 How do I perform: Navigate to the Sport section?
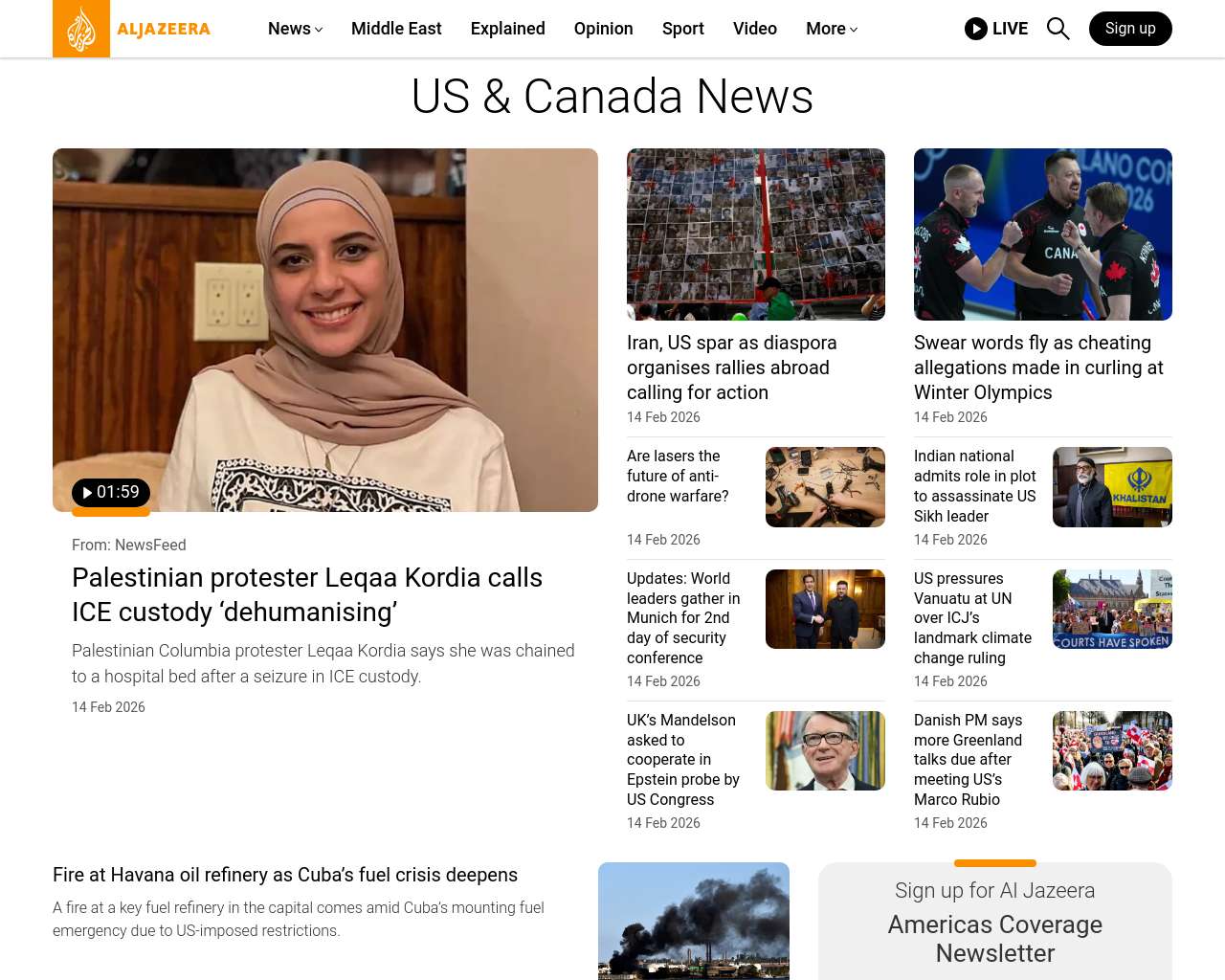click(x=683, y=29)
